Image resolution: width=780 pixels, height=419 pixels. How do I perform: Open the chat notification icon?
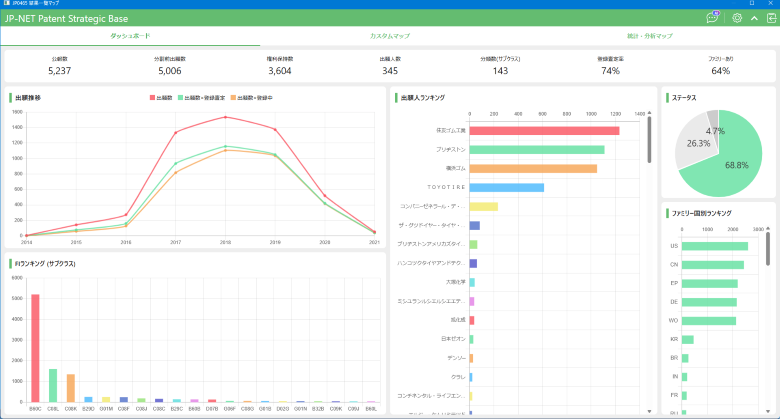point(712,18)
